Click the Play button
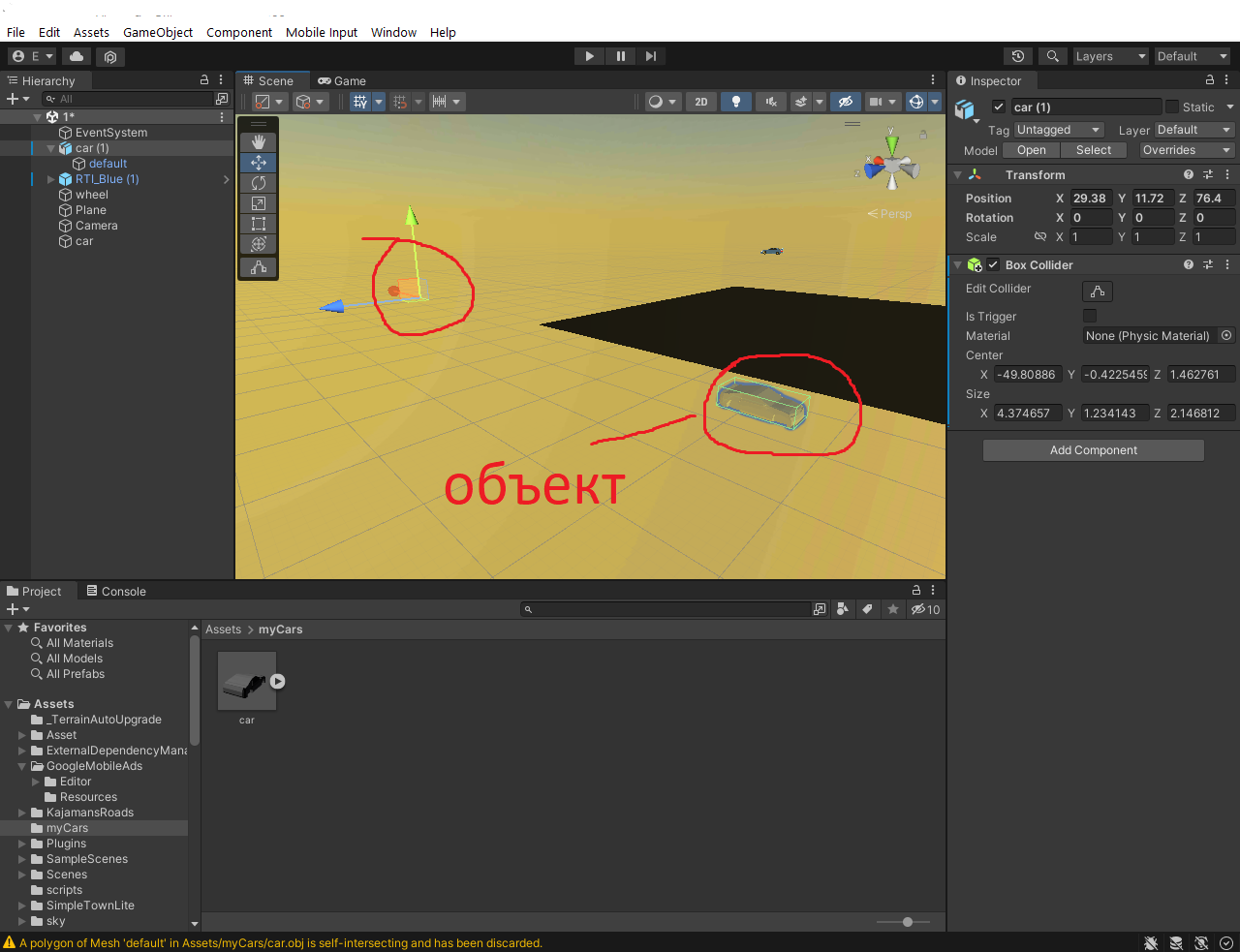Screen dimensions: 1240x952 [589, 56]
